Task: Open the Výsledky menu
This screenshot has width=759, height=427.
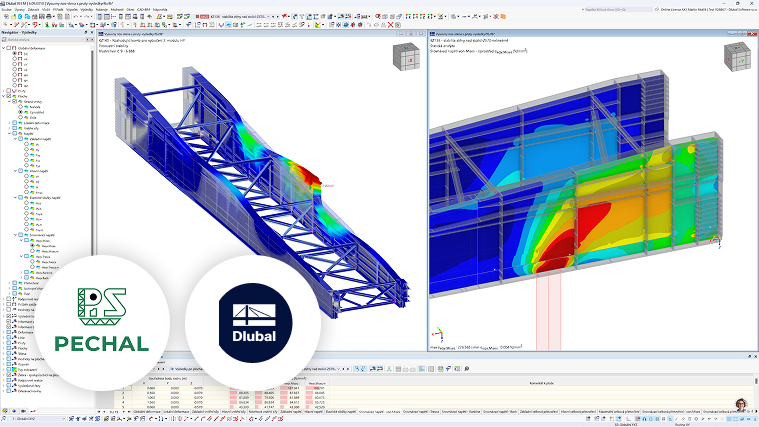Action: point(87,9)
